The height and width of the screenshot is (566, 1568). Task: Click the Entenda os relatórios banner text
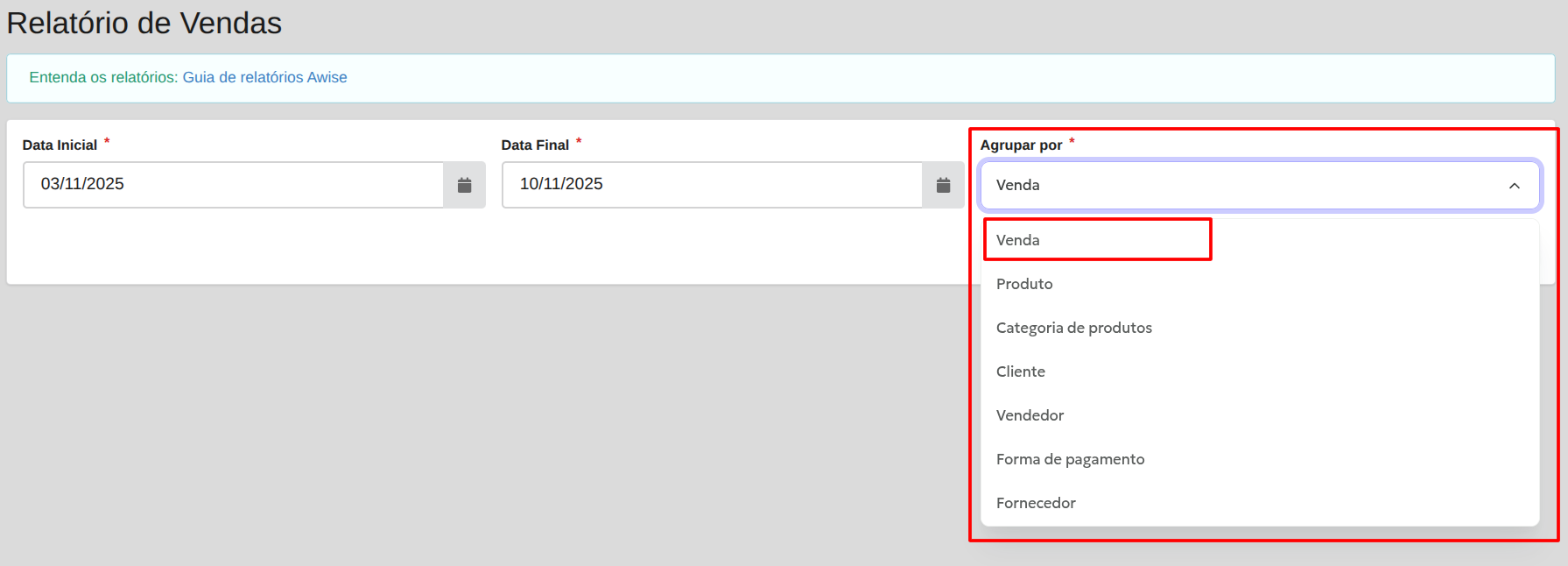tap(103, 77)
